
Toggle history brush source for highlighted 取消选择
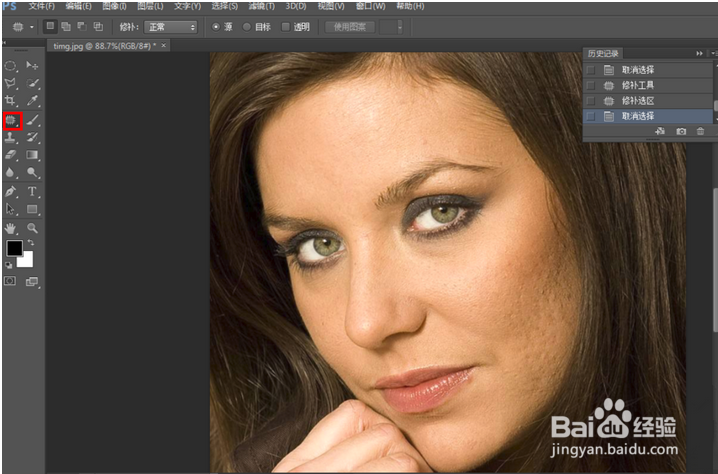(591, 116)
